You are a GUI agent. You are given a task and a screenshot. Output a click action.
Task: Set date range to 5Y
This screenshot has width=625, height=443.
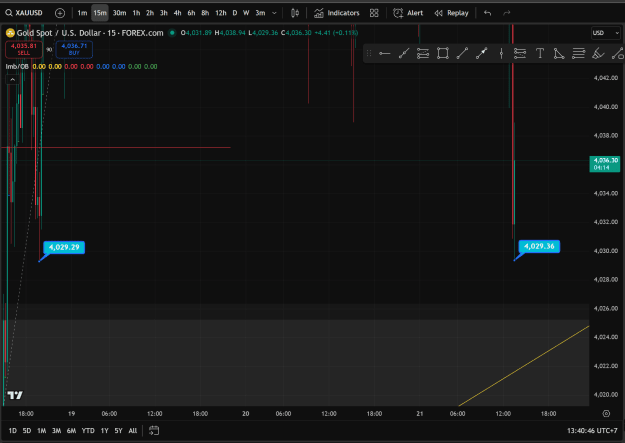[118, 431]
